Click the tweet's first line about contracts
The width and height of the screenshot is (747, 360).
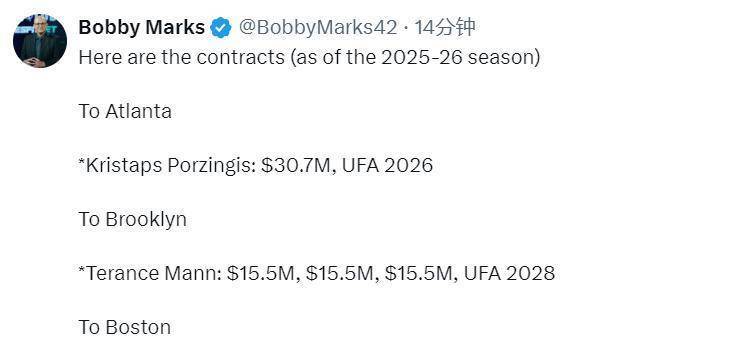[309, 58]
